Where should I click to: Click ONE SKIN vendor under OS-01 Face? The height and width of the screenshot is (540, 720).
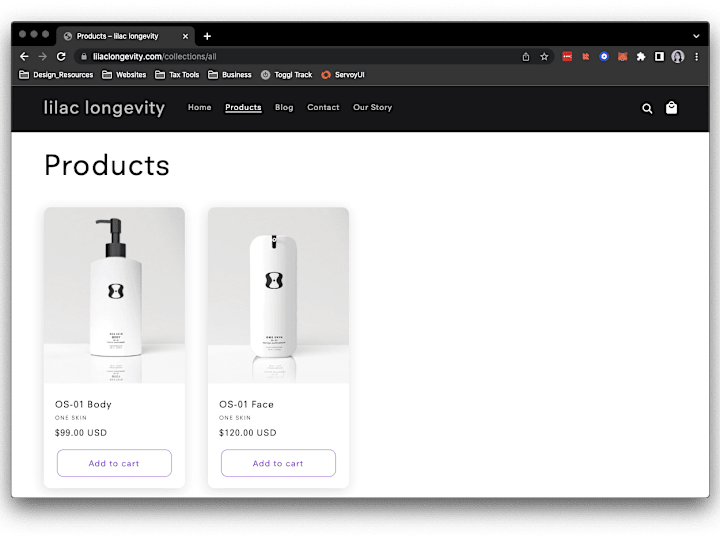coord(235,418)
